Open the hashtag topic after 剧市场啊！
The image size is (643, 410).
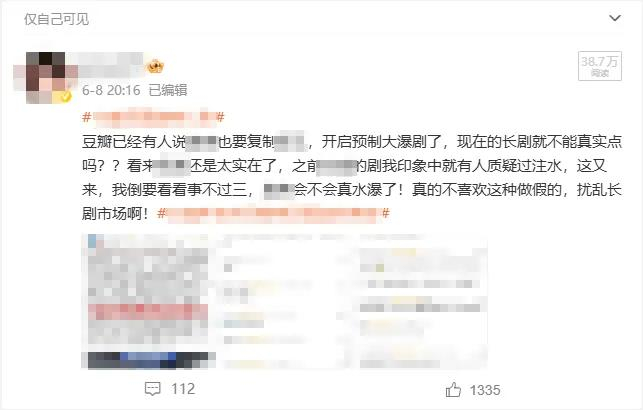pyautogui.click(x=274, y=213)
